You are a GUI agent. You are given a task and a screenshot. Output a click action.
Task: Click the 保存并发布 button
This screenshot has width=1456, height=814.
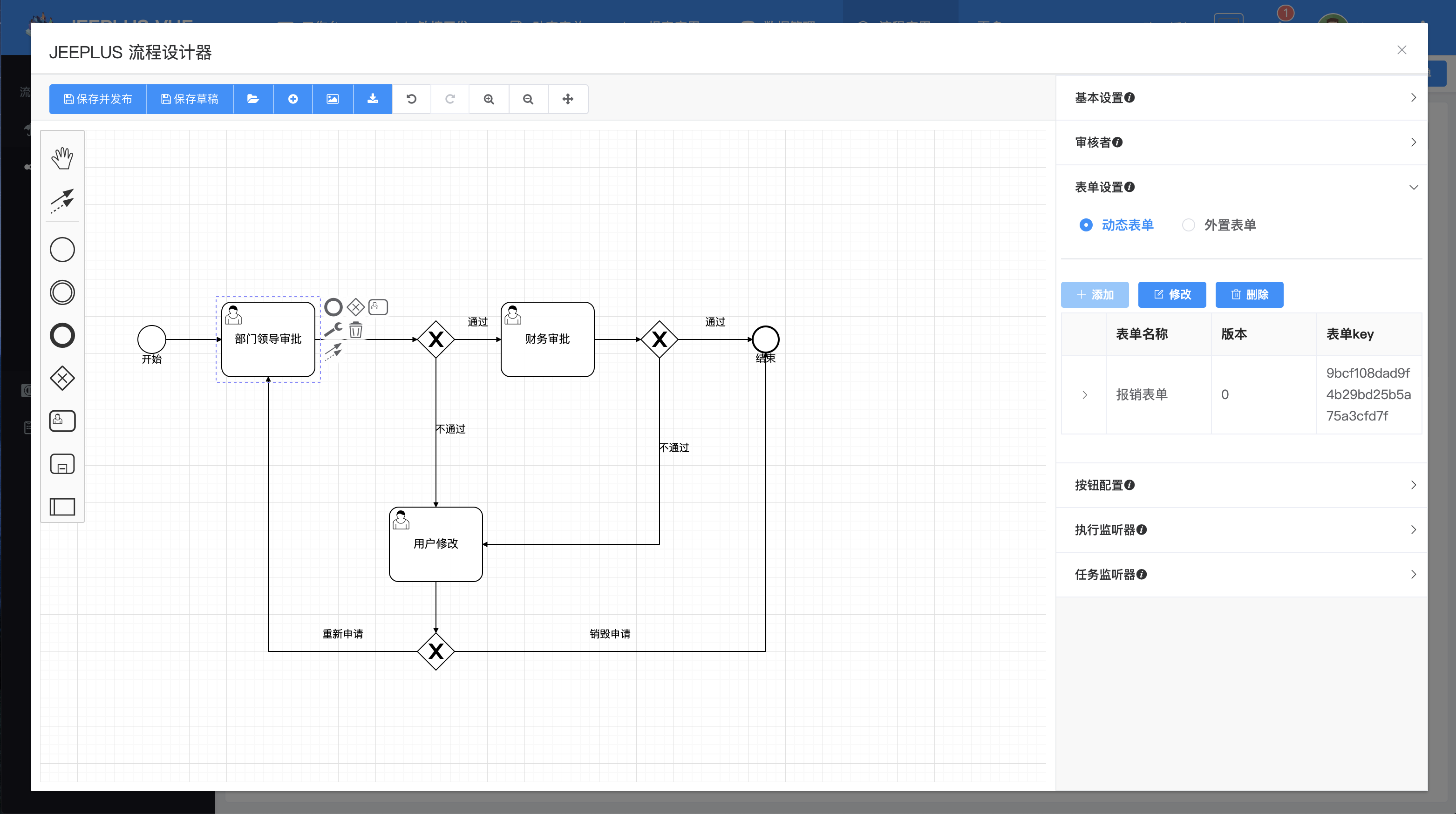pyautogui.click(x=98, y=99)
